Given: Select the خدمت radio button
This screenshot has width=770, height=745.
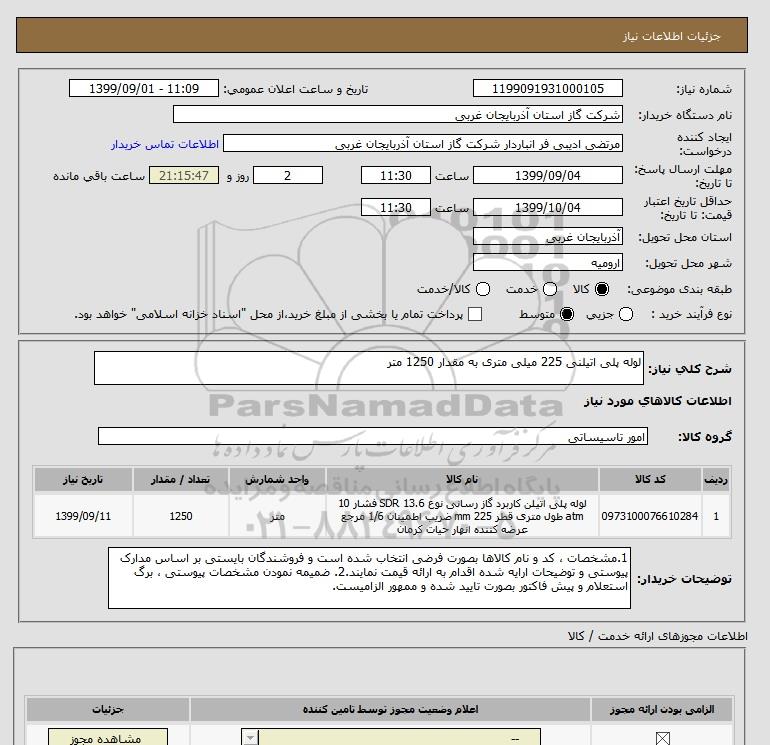Looking at the screenshot, I should [550, 289].
